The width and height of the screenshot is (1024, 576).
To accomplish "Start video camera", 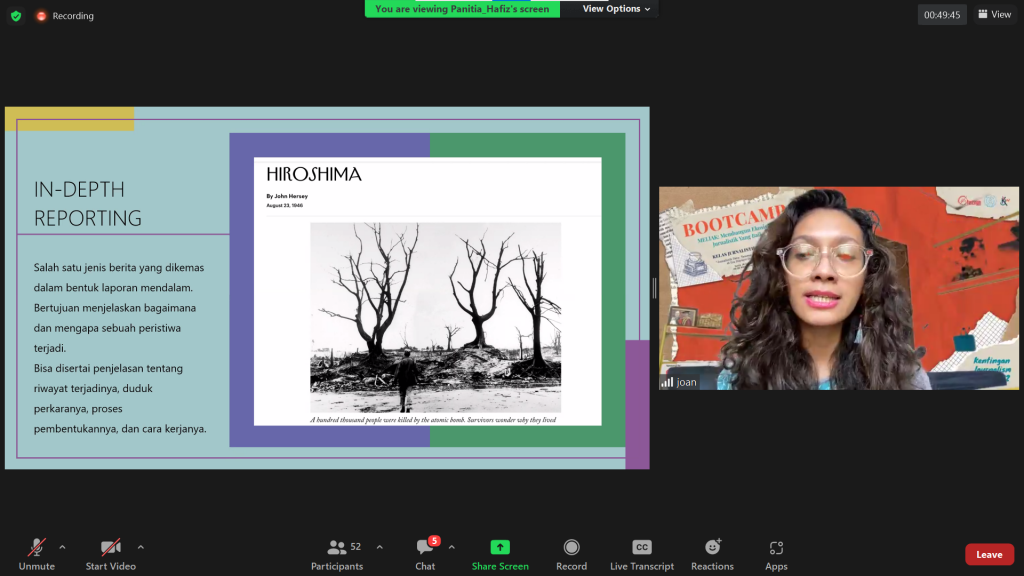I will tap(110, 554).
